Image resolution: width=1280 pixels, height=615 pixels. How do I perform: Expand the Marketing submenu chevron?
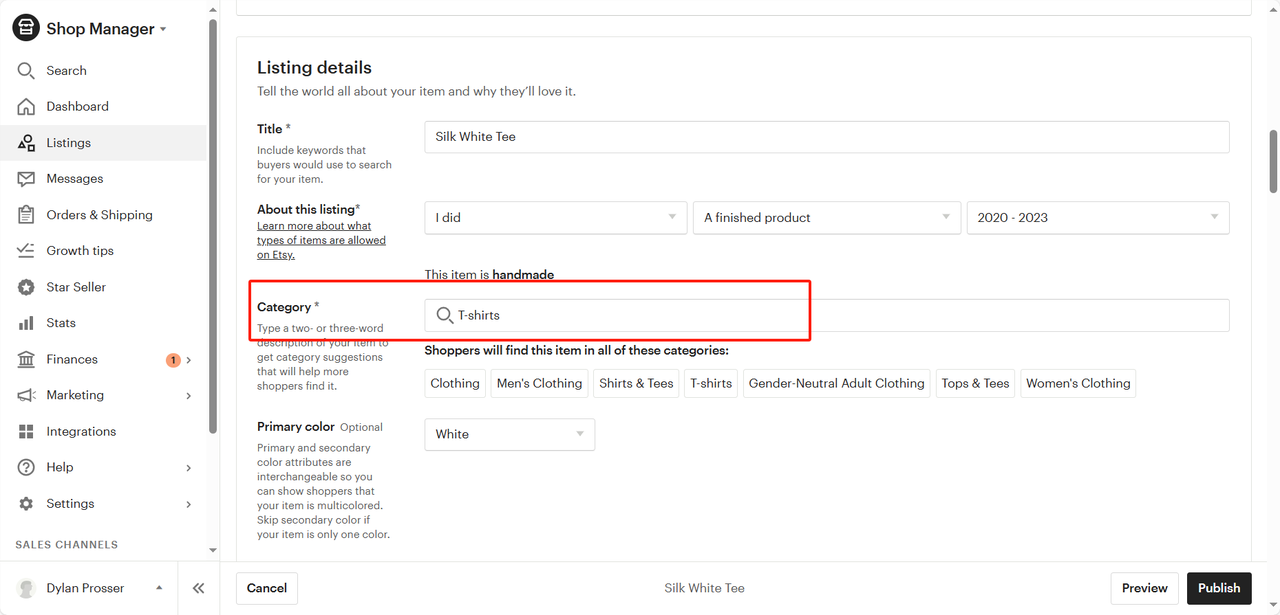tap(189, 396)
